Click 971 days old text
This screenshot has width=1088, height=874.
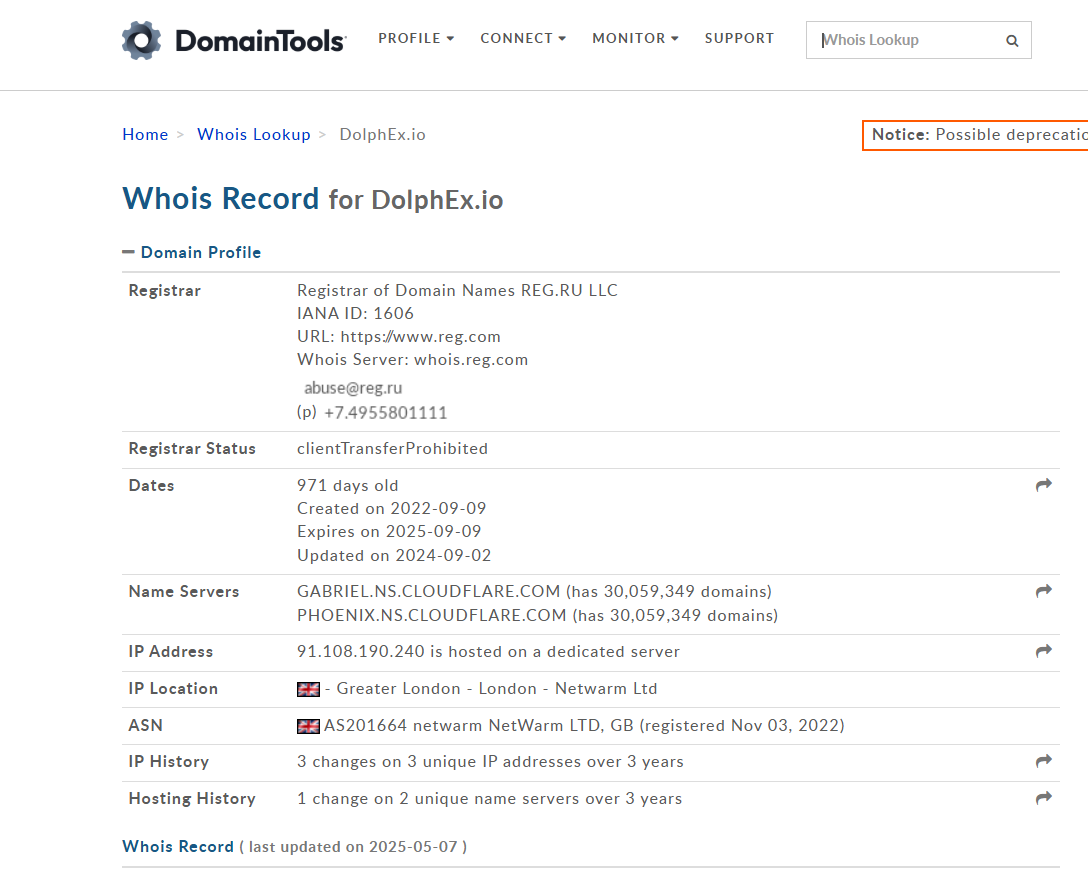[348, 486]
